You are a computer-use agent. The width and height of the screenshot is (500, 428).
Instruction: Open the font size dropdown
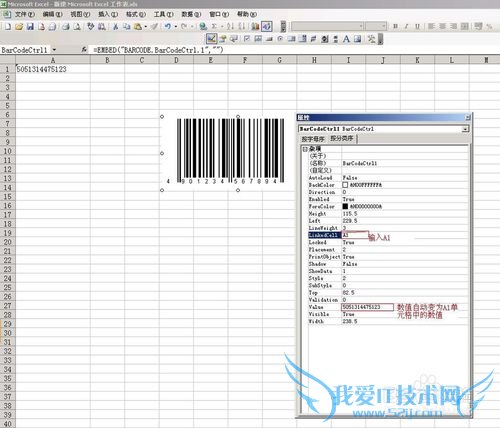point(384,26)
